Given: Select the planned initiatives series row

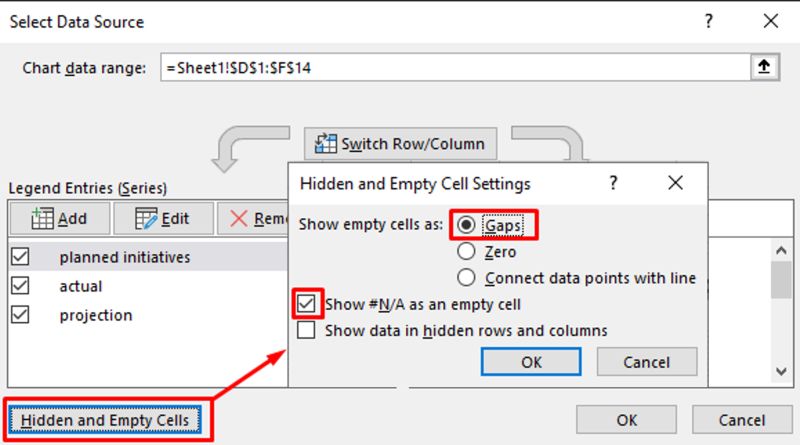Looking at the screenshot, I should coord(148,257).
